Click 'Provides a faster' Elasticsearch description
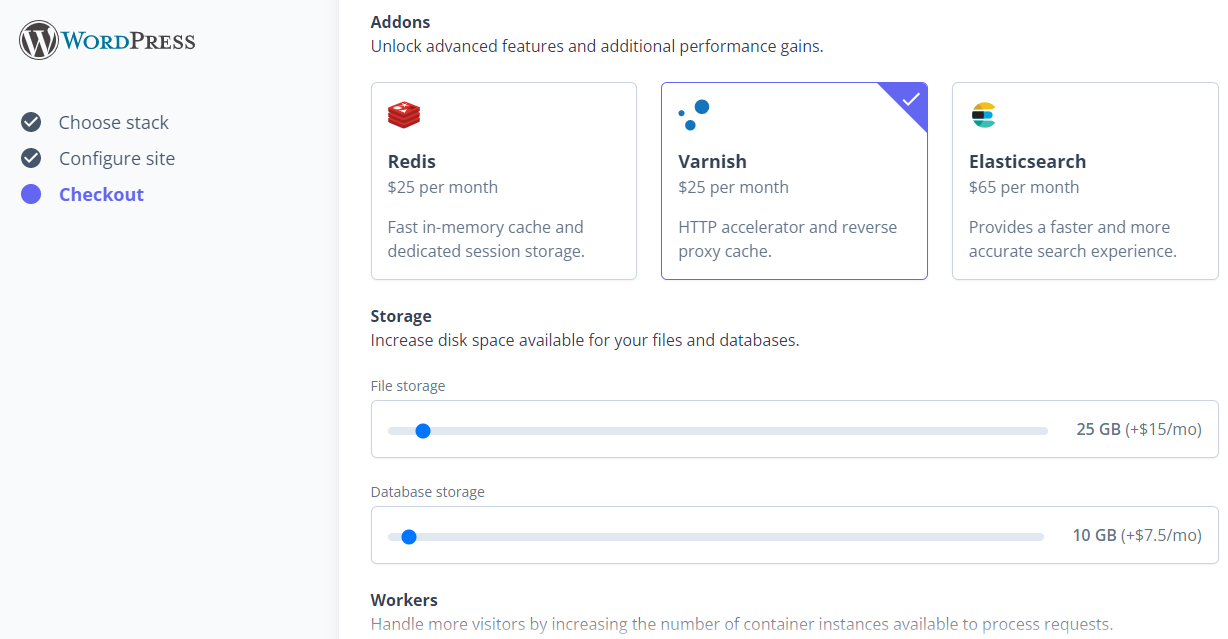Screen dimensions: 1228x639 (x=1073, y=239)
